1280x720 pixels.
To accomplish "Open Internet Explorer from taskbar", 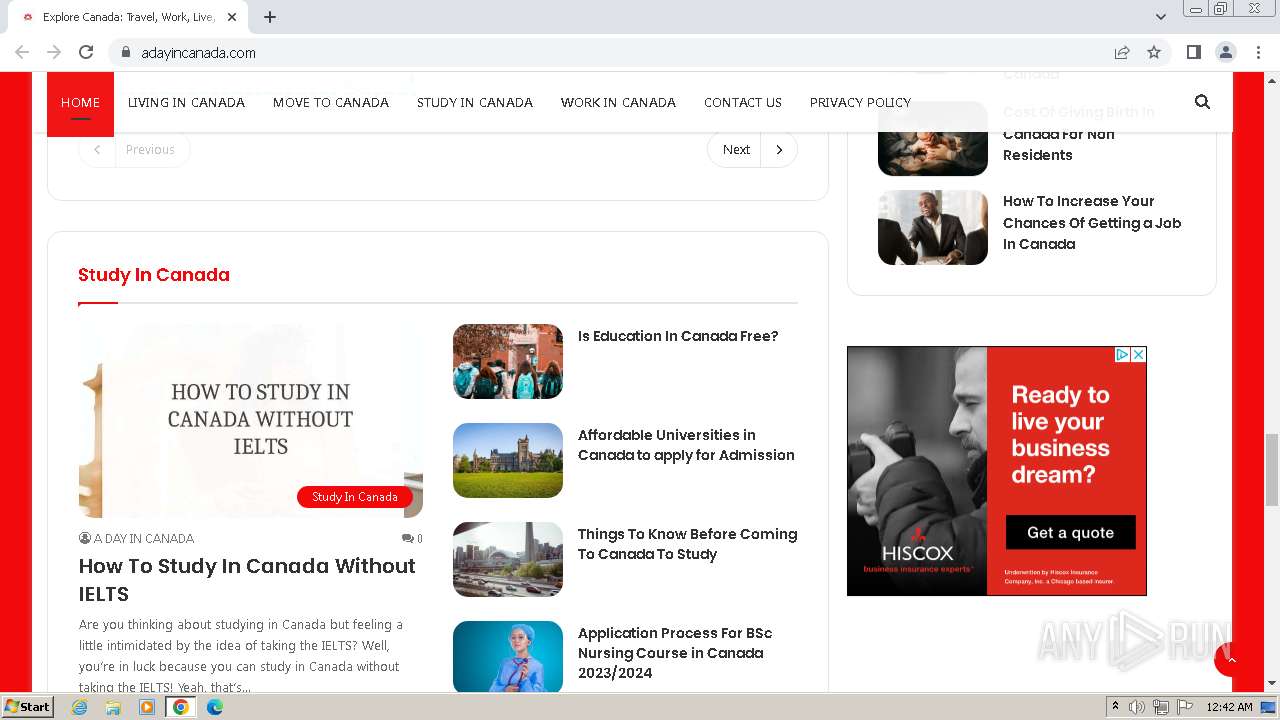I will tap(80, 707).
